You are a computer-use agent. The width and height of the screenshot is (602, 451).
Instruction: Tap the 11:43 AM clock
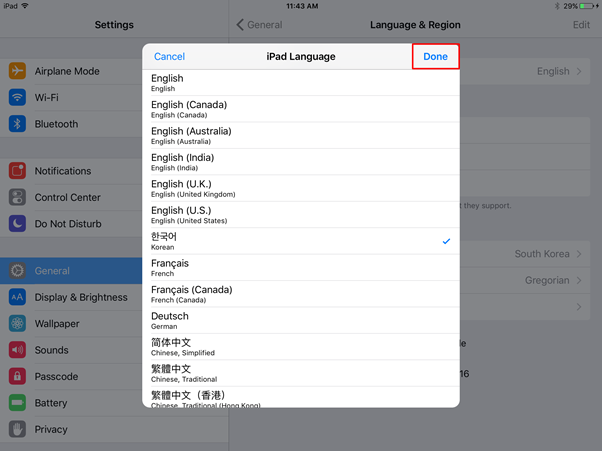point(302,6)
